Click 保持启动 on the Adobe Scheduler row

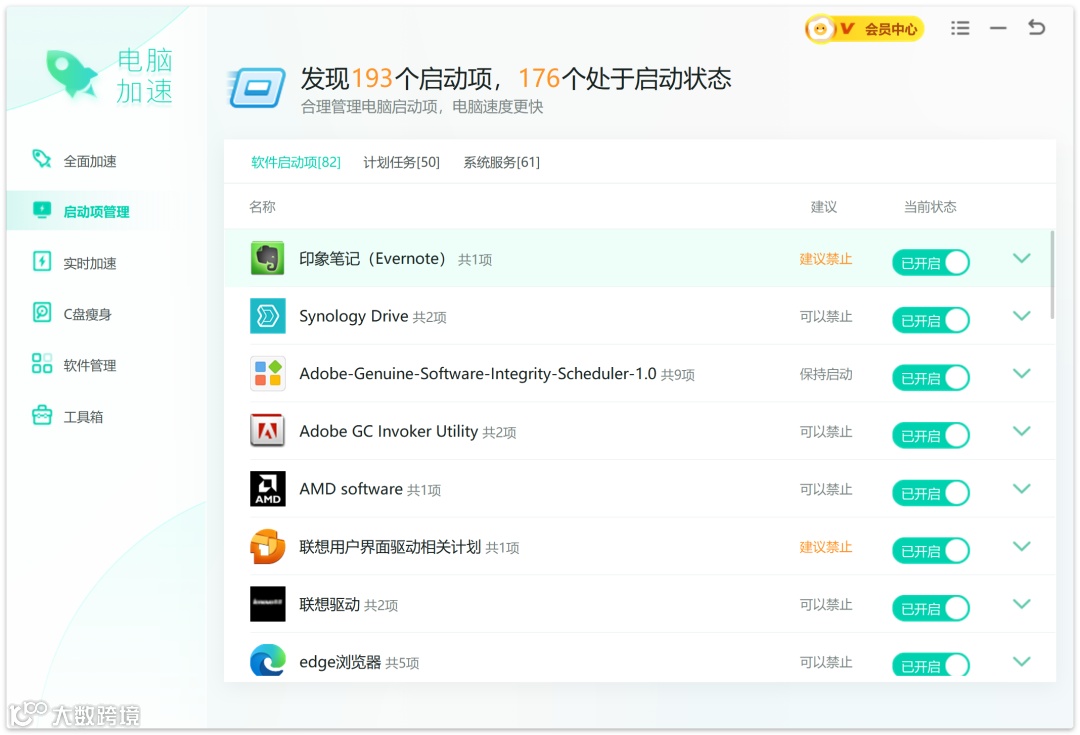coord(826,374)
